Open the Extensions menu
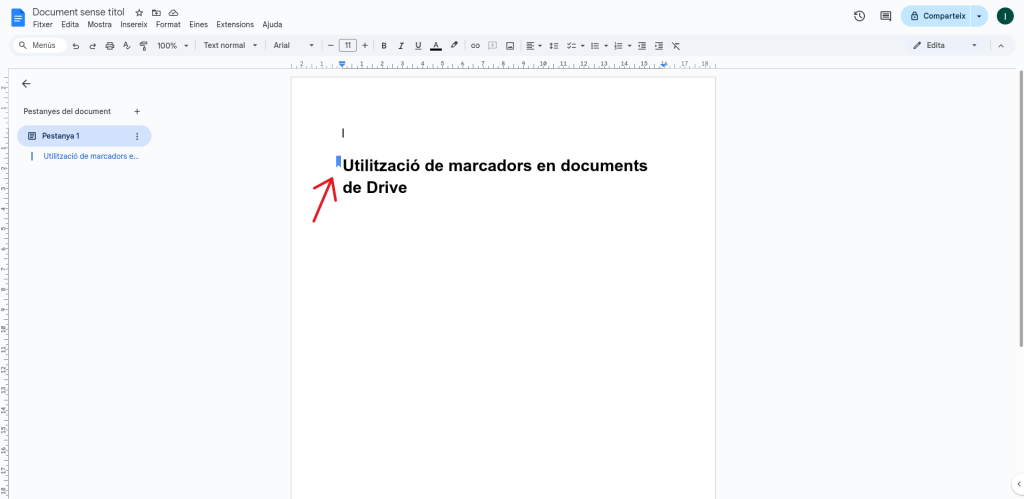 click(235, 24)
